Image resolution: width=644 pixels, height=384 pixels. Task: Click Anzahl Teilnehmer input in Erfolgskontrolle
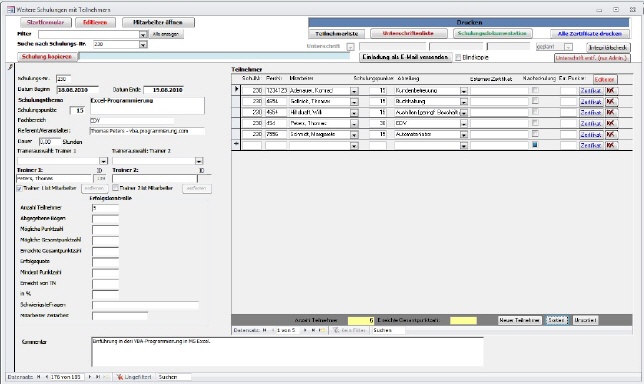106,208
